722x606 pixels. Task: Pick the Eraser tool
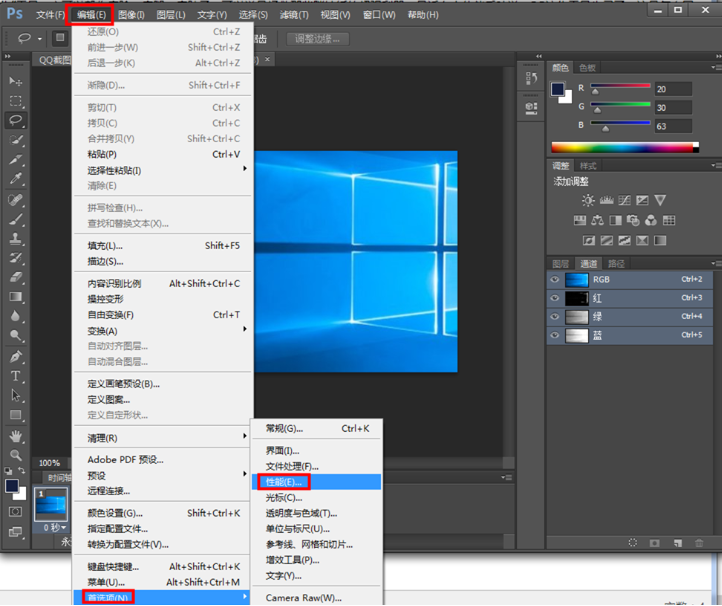[15, 277]
